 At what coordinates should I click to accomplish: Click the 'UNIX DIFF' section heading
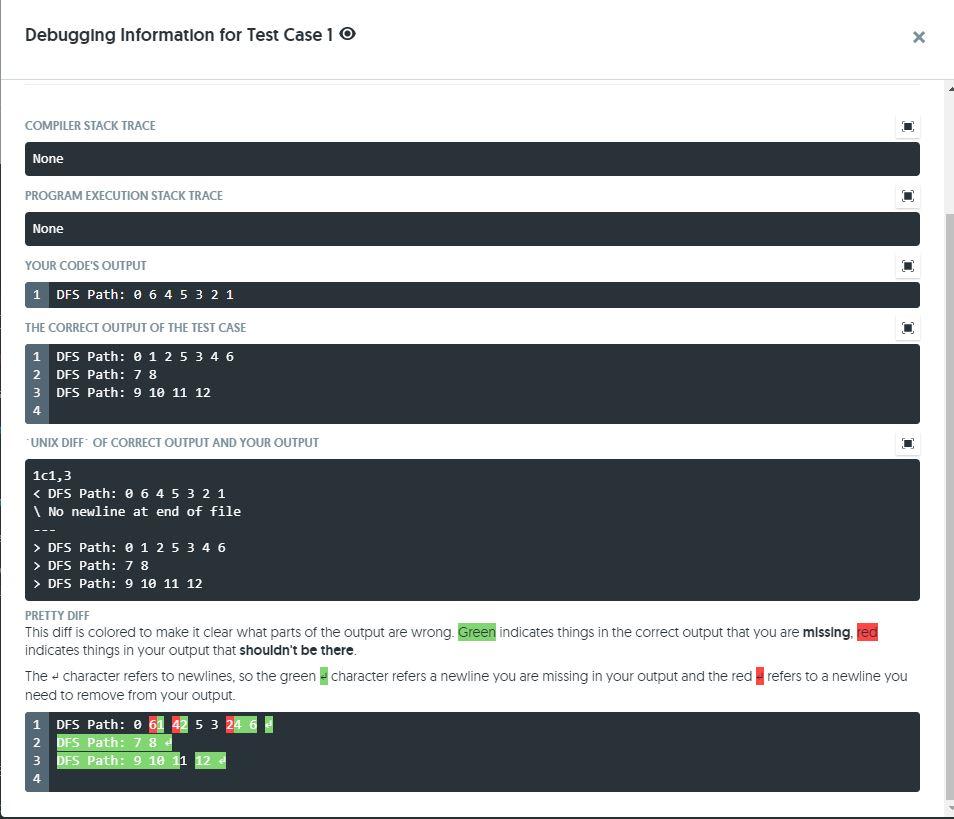pyautogui.click(x=172, y=442)
